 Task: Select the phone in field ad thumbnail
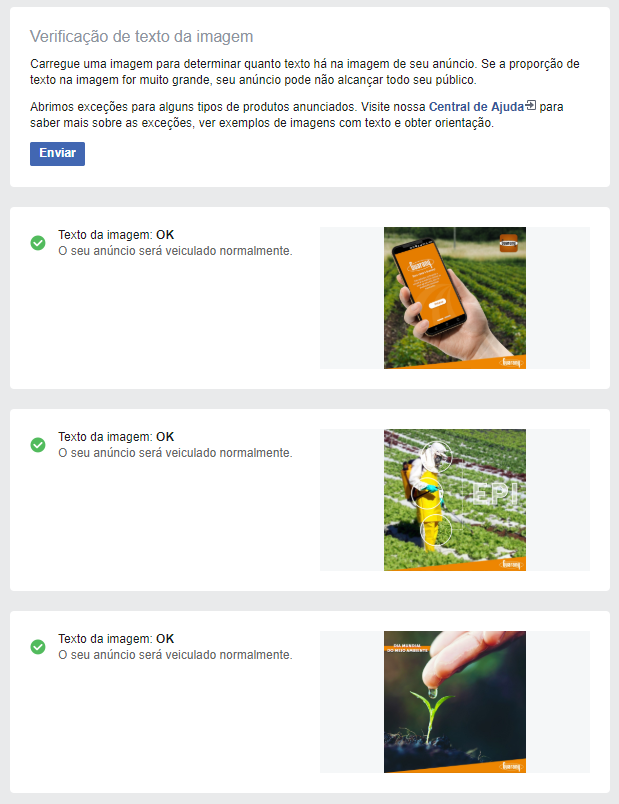[x=455, y=298]
